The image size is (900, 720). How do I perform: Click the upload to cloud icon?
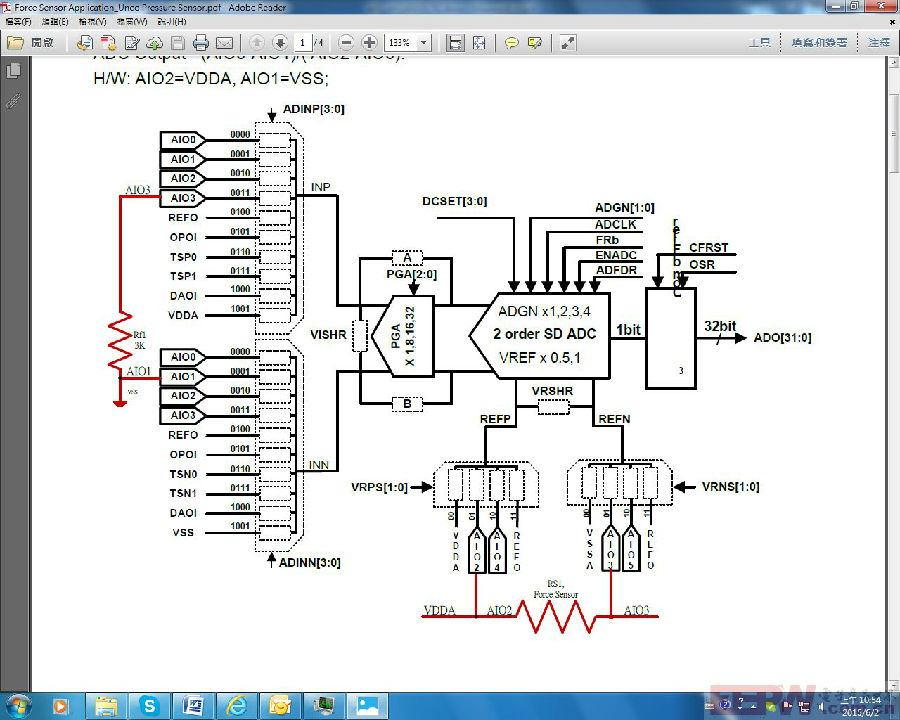click(155, 42)
